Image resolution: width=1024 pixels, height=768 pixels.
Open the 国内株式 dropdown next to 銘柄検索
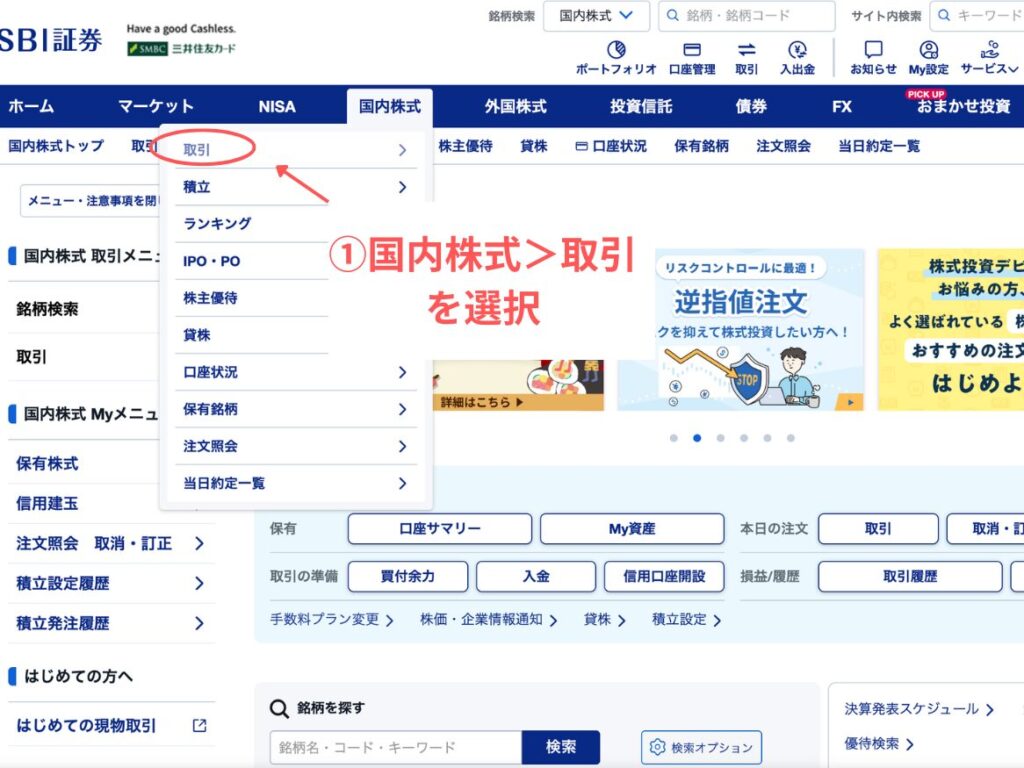click(596, 16)
